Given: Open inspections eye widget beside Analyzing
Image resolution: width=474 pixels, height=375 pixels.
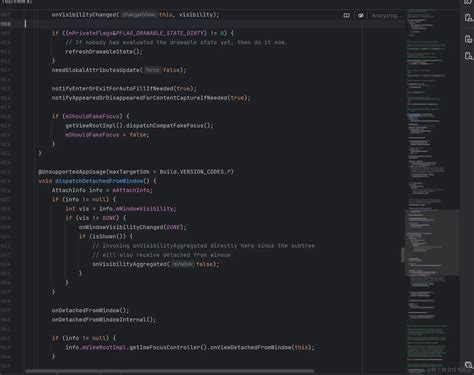Looking at the screenshot, I should point(361,15).
